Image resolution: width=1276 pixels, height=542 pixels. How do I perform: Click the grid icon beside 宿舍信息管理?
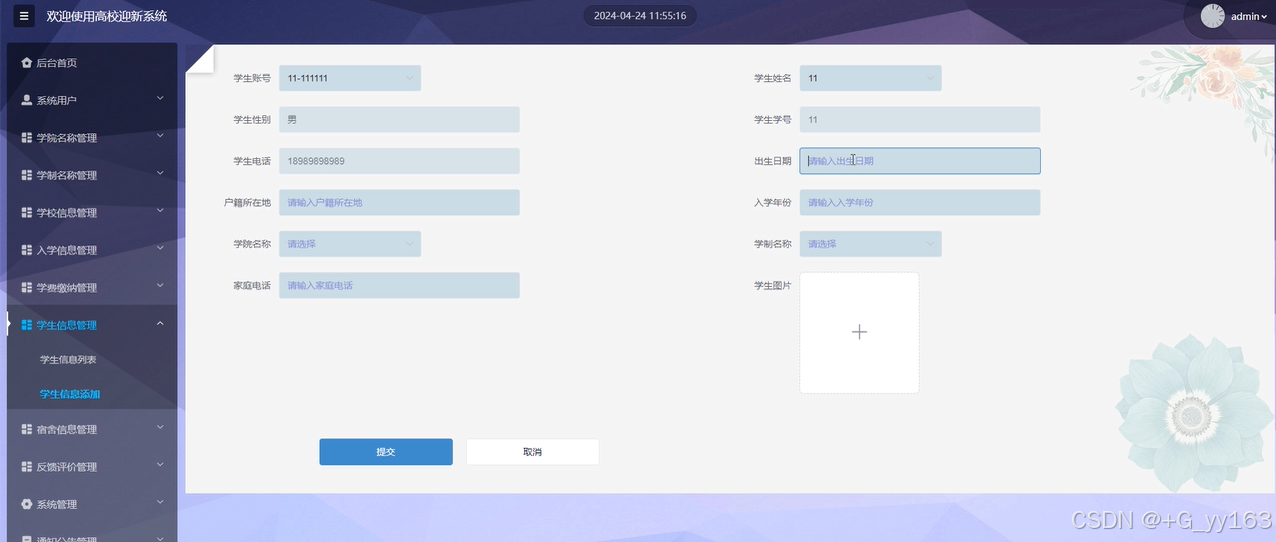tap(27, 429)
